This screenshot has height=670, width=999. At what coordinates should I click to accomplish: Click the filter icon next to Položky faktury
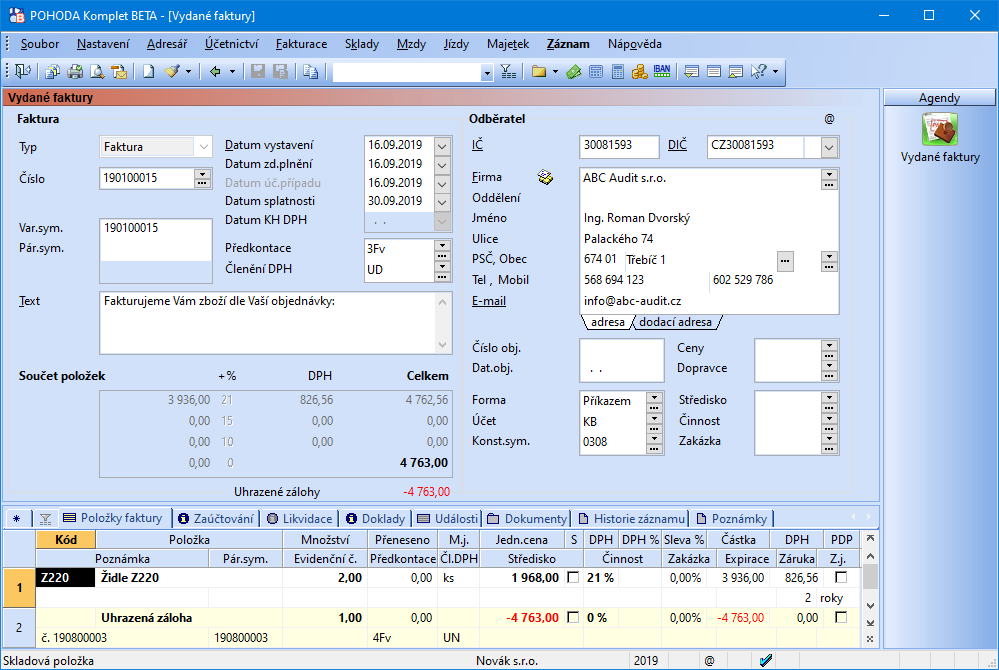[x=45, y=519]
